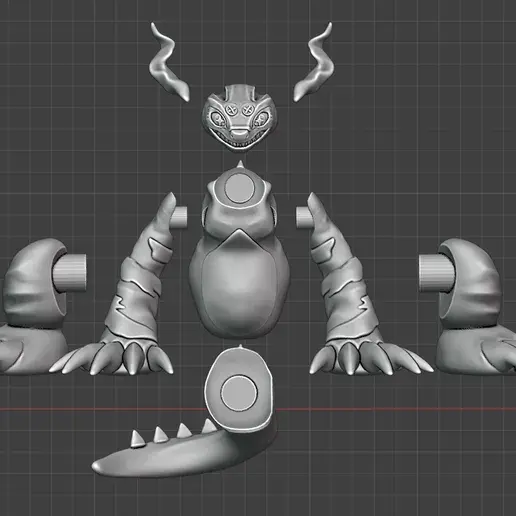Click the cylindrical peg on left arm
This screenshot has height=516, width=516.
pos(180,217)
